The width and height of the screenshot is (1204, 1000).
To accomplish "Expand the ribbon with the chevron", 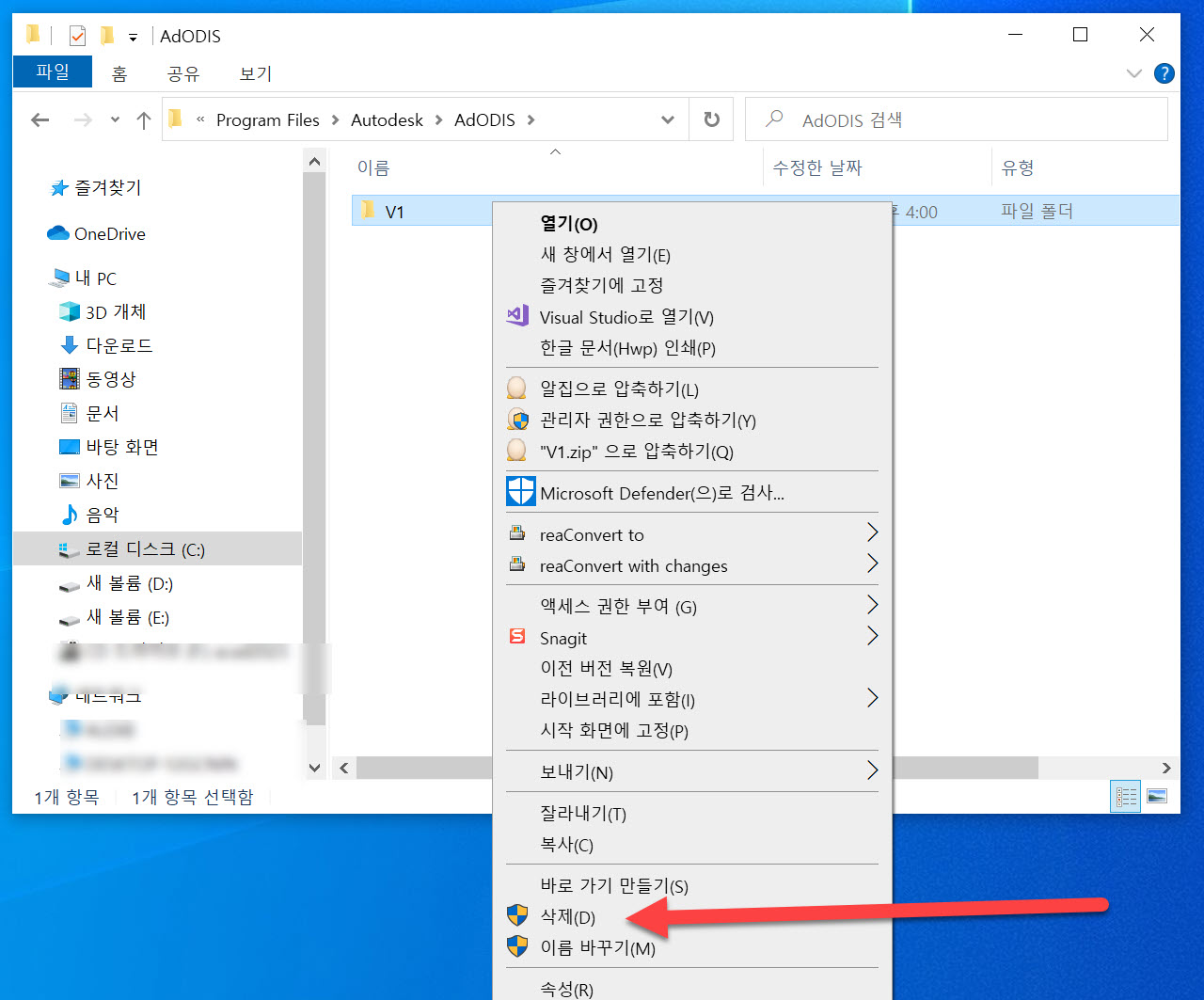I will tap(1133, 73).
